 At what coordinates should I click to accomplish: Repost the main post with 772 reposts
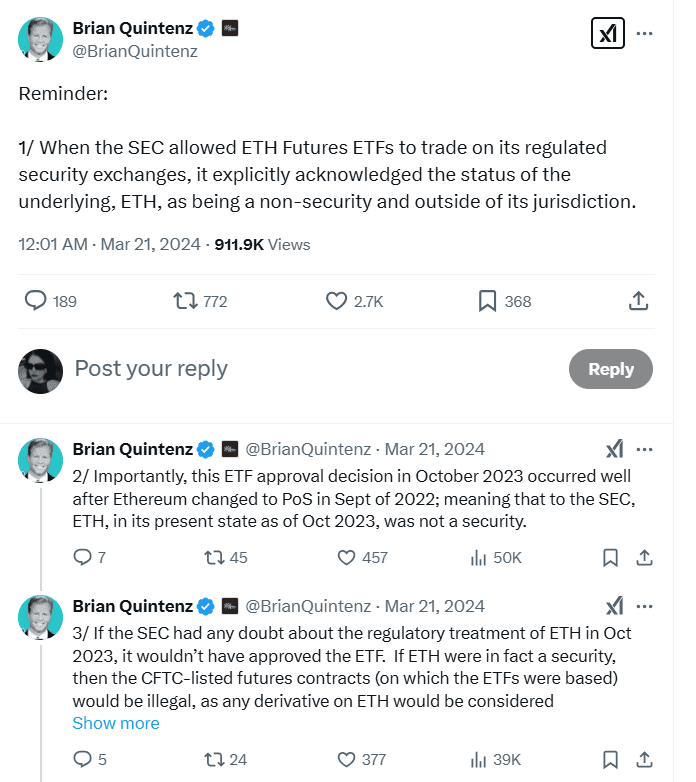coord(187,301)
